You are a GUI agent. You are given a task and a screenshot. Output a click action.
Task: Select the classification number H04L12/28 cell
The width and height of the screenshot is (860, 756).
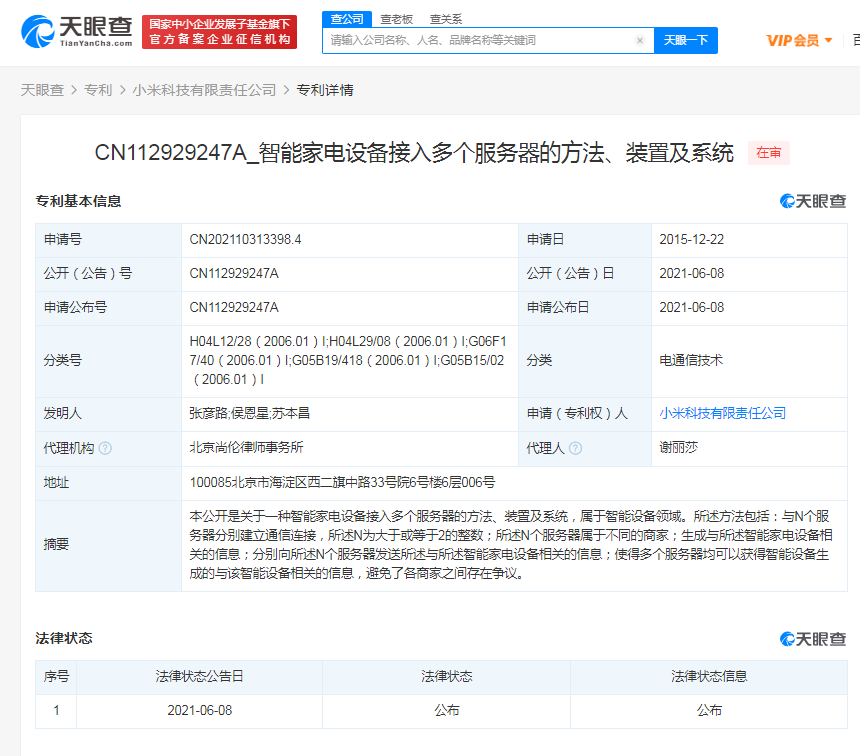point(348,360)
